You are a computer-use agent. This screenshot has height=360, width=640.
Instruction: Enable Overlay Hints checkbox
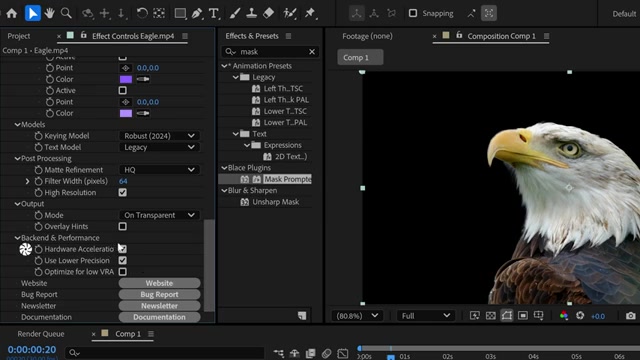(122, 226)
